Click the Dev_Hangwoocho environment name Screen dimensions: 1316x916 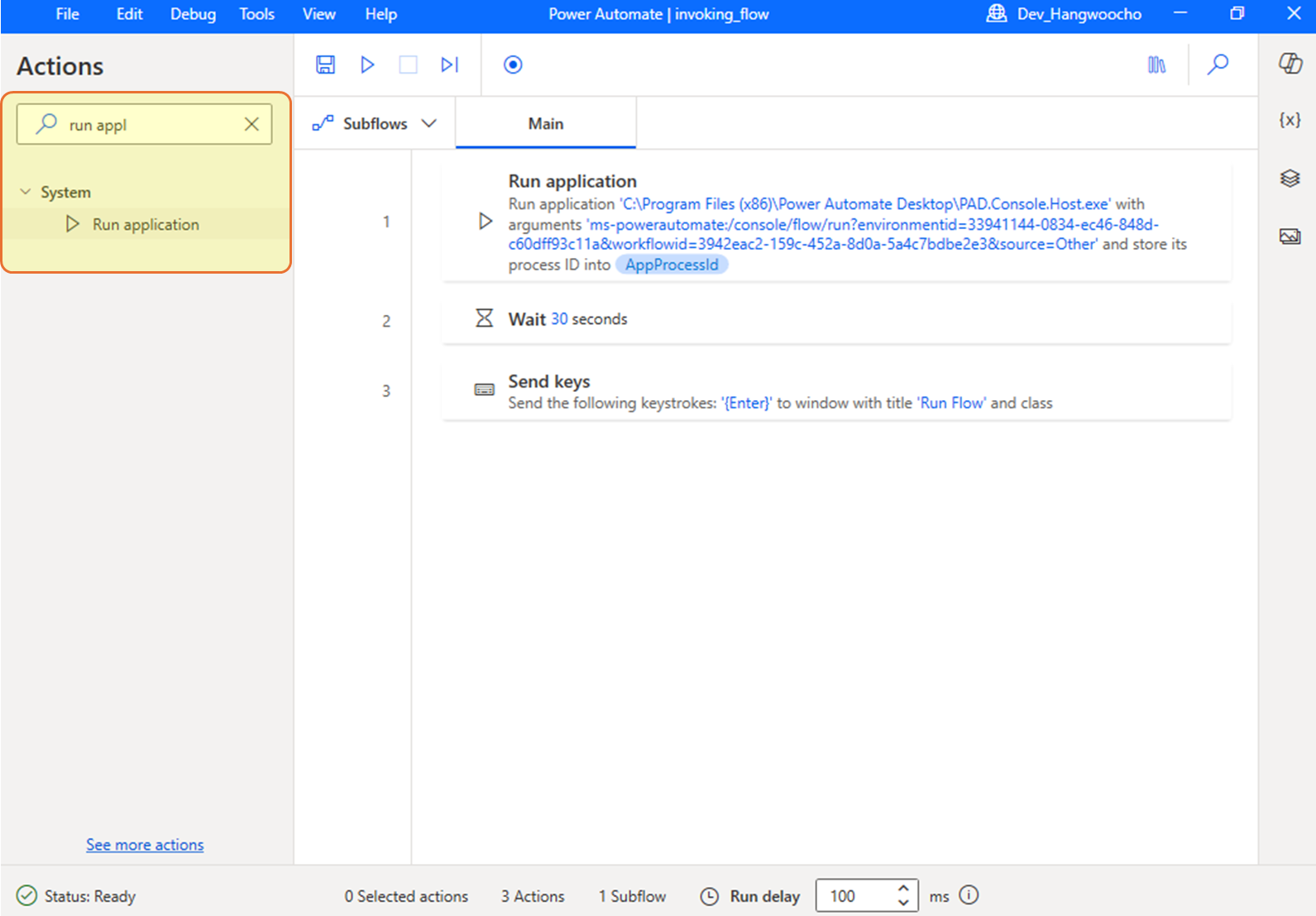(x=1079, y=14)
